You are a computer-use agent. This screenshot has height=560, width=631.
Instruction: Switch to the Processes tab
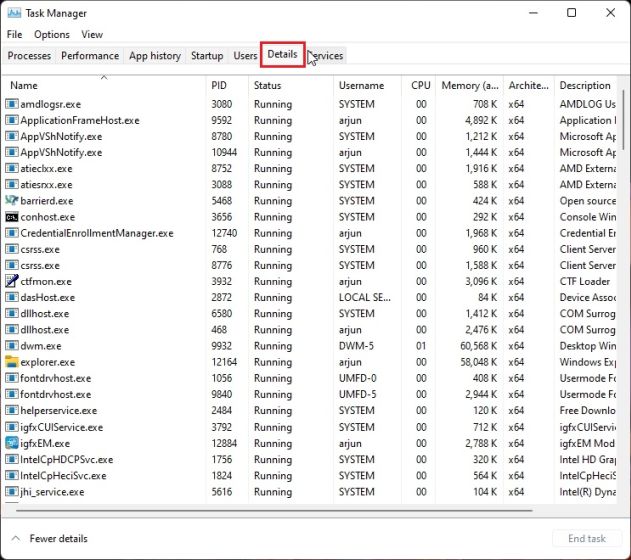pos(29,56)
